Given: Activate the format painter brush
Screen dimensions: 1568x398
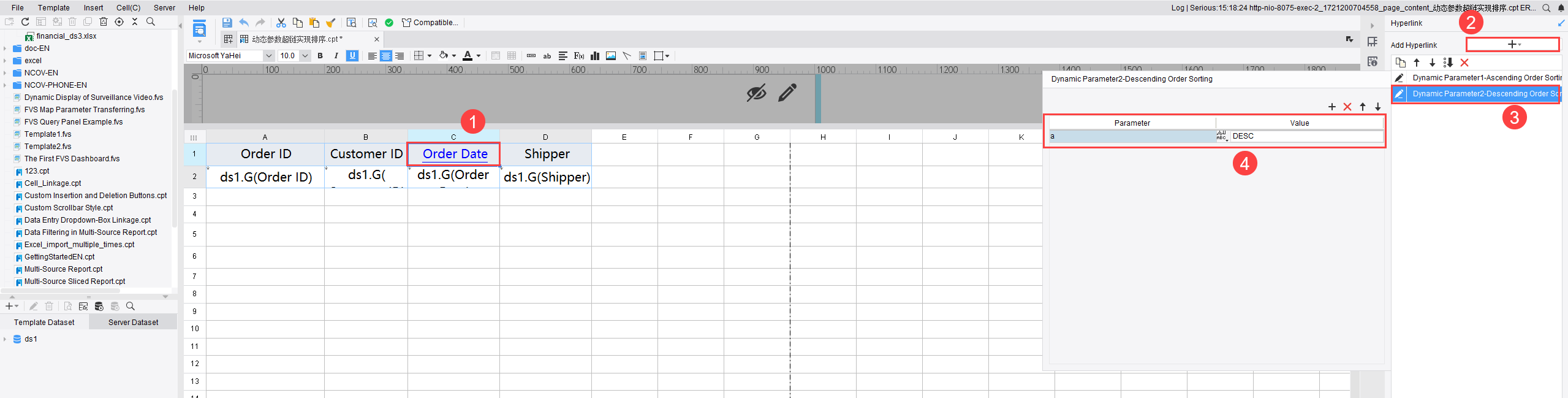Looking at the screenshot, I should 331,23.
